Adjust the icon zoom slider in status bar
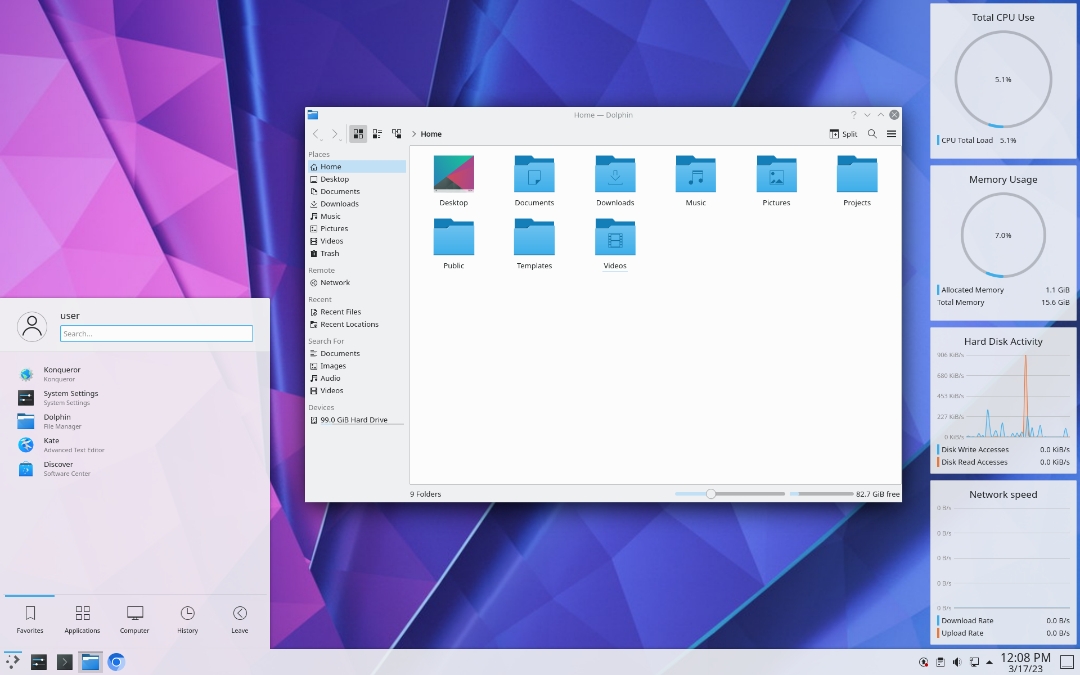The width and height of the screenshot is (1080, 675). pos(711,494)
